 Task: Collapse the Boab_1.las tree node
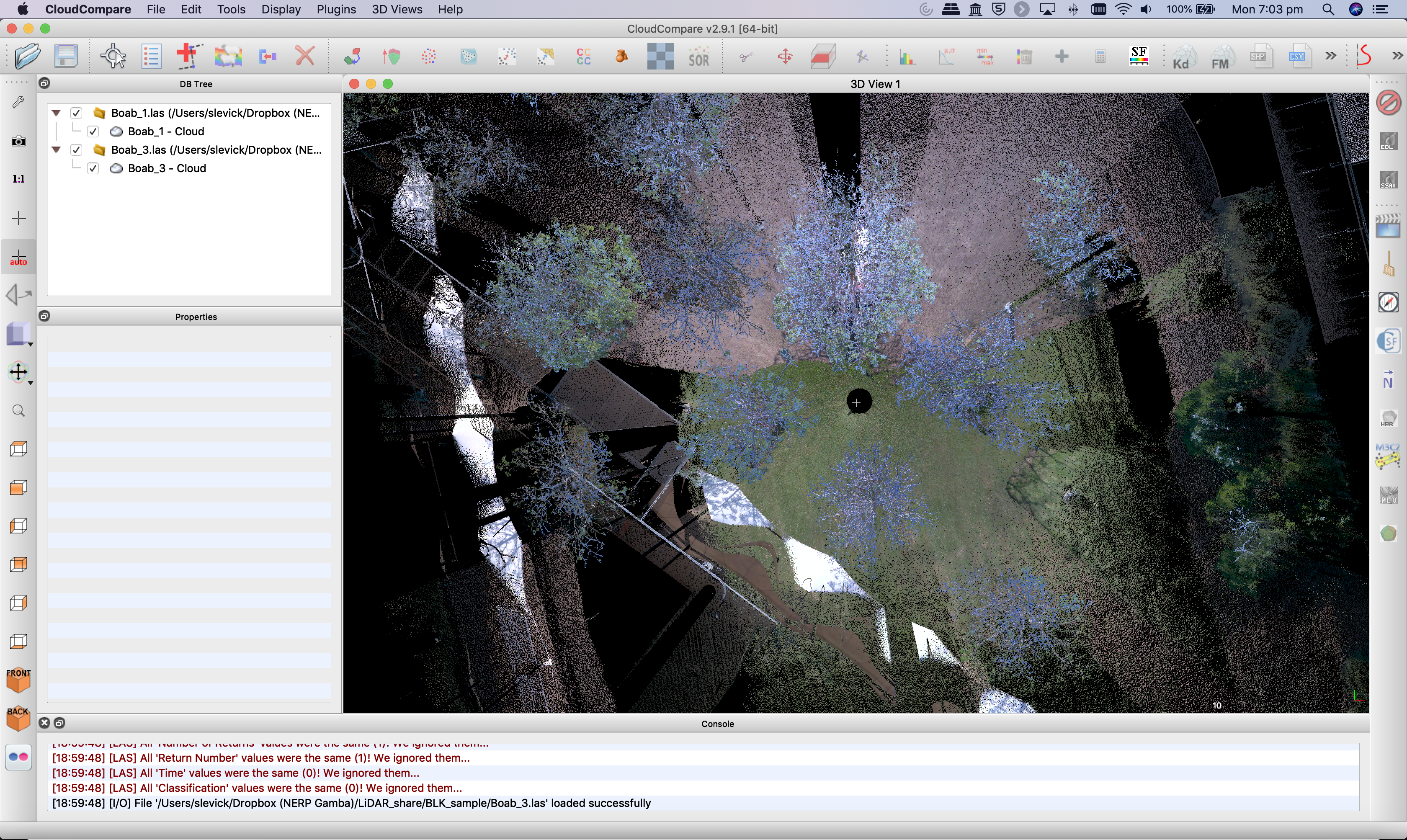click(x=56, y=113)
